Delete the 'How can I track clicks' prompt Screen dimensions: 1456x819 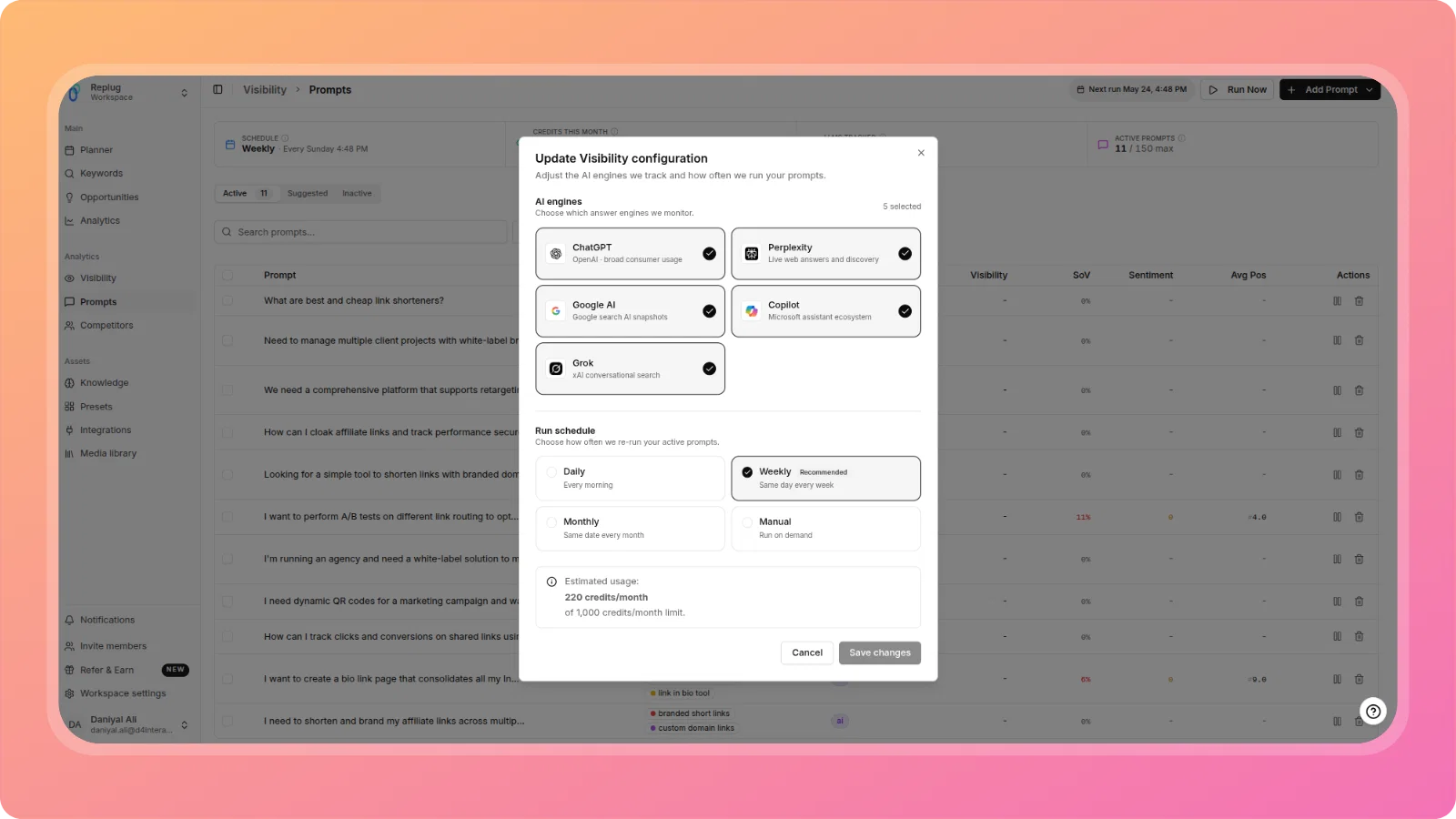pos(1359,637)
